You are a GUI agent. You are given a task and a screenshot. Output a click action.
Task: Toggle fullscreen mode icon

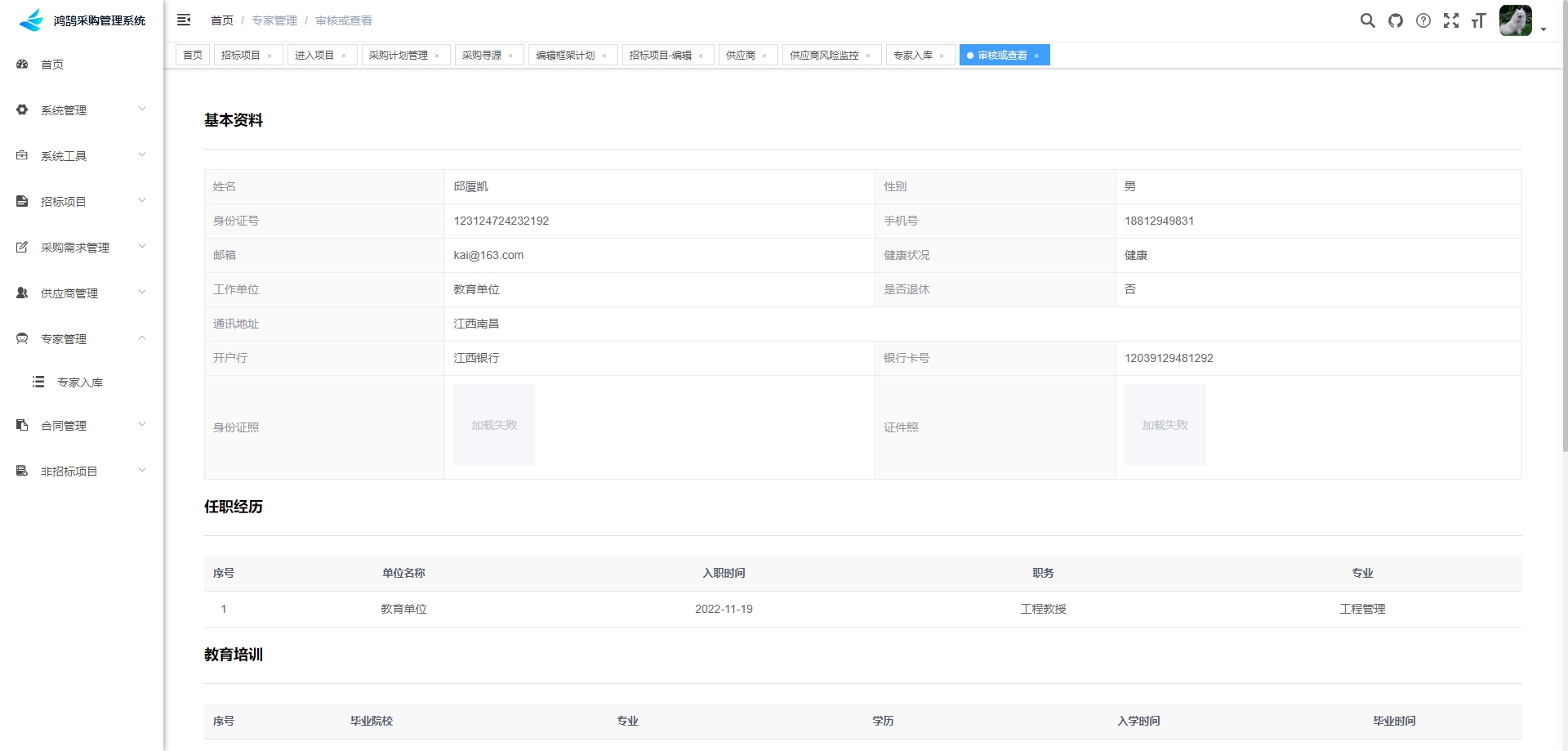point(1451,20)
